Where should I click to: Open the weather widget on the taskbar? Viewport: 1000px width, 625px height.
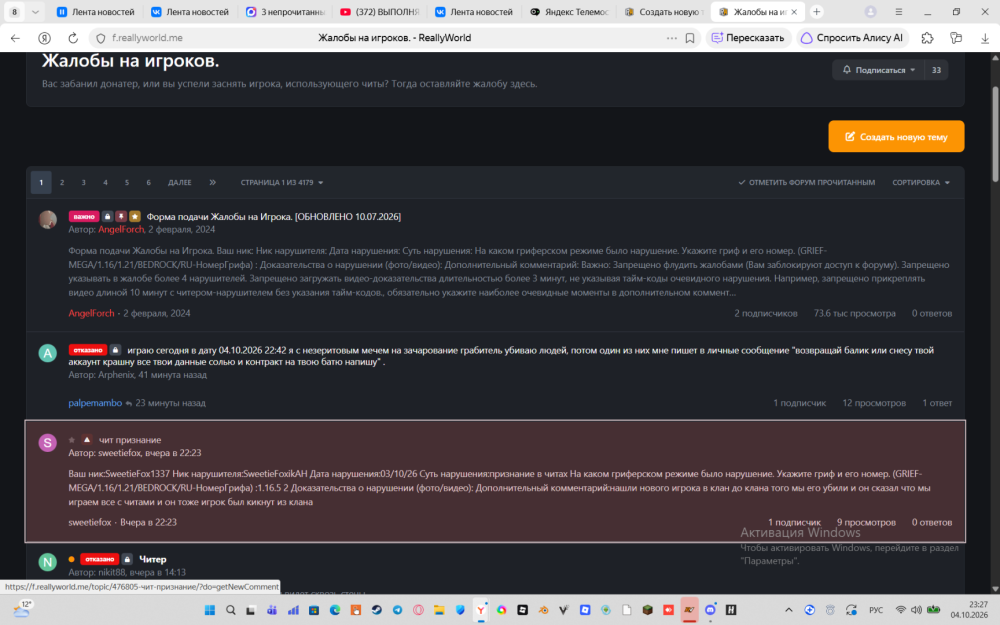[x=22, y=610]
